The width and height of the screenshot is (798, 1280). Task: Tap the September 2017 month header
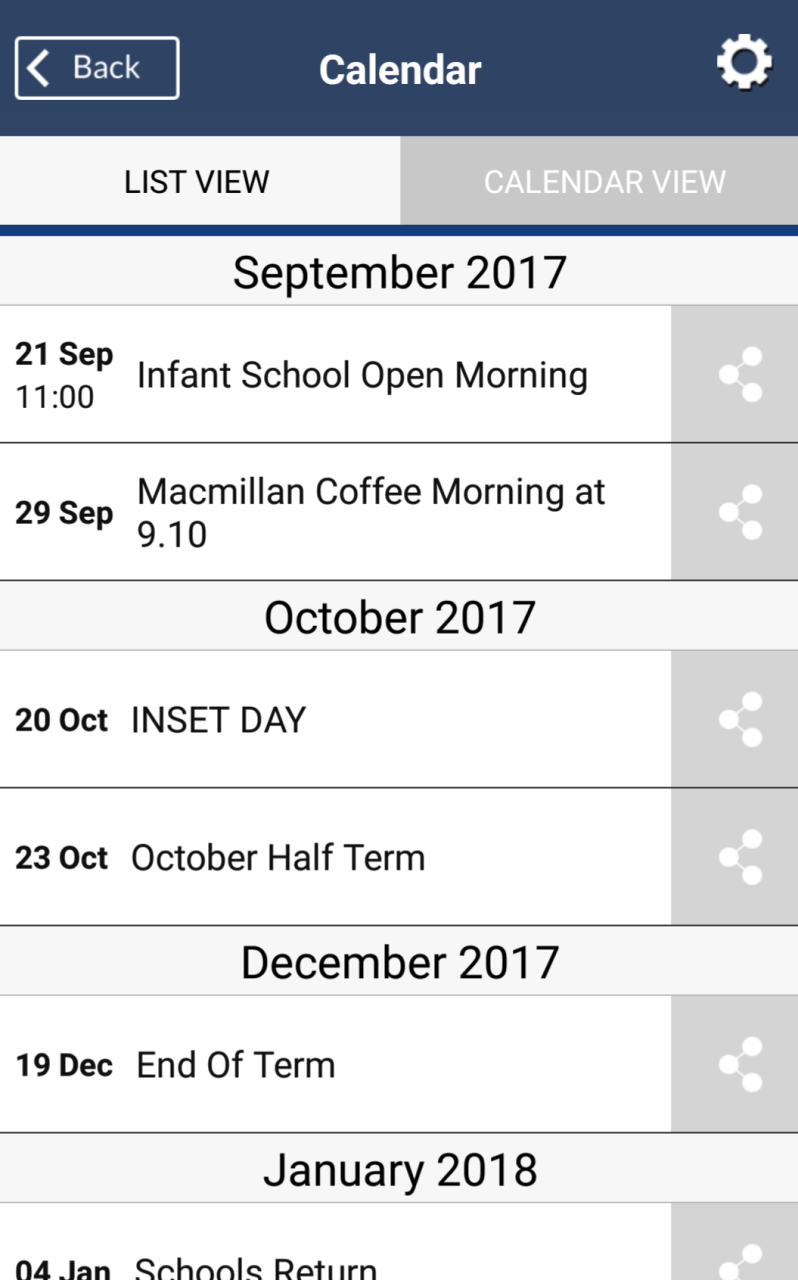(399, 271)
